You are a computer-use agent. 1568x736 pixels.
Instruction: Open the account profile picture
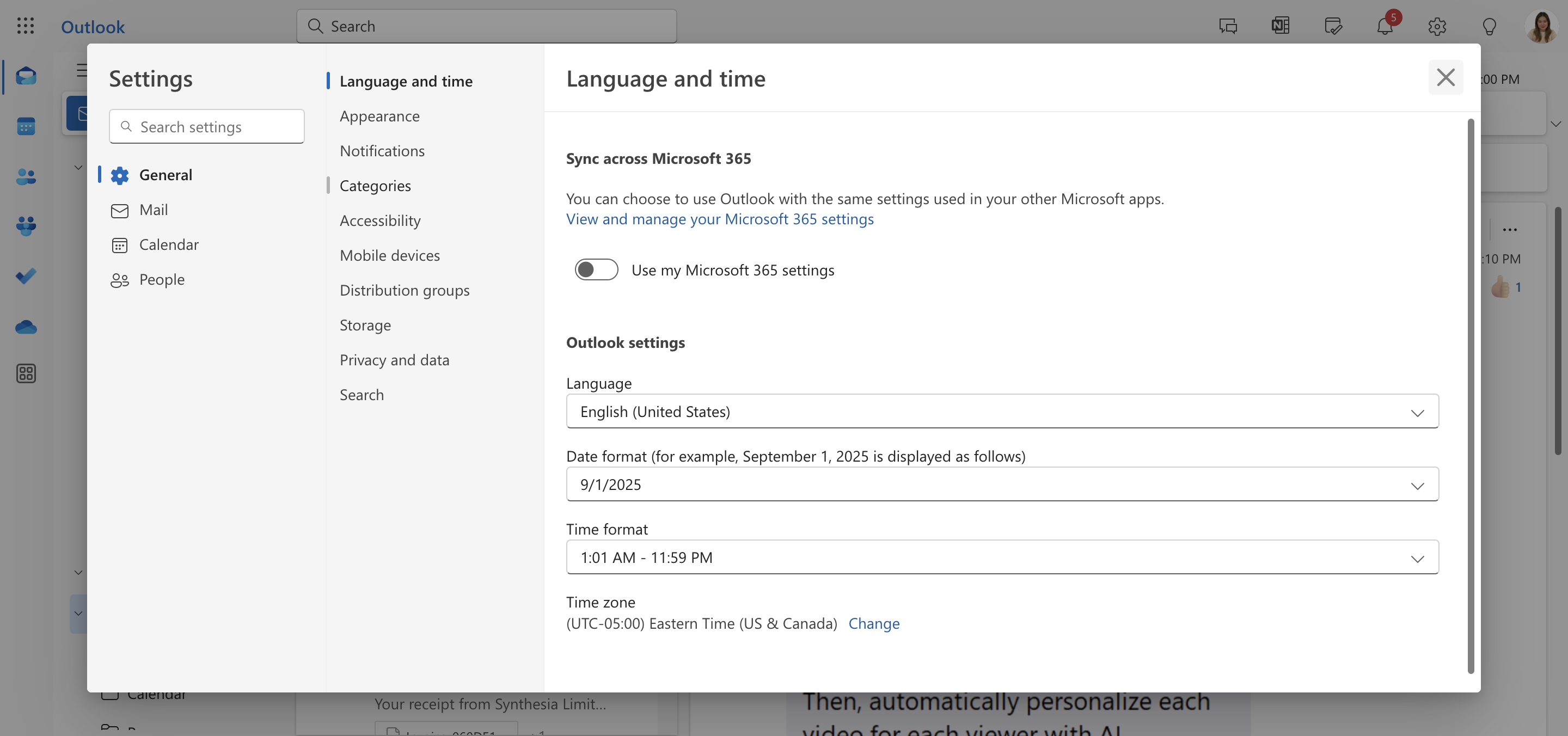[1541, 26]
